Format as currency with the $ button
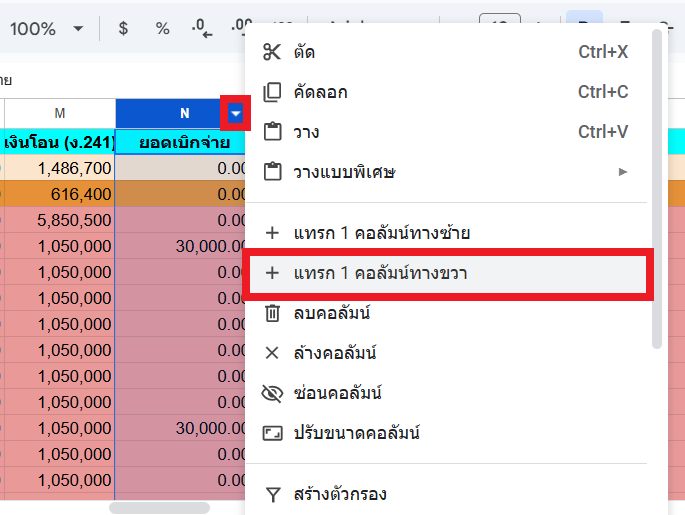The height and width of the screenshot is (515, 685). pyautogui.click(x=123, y=29)
